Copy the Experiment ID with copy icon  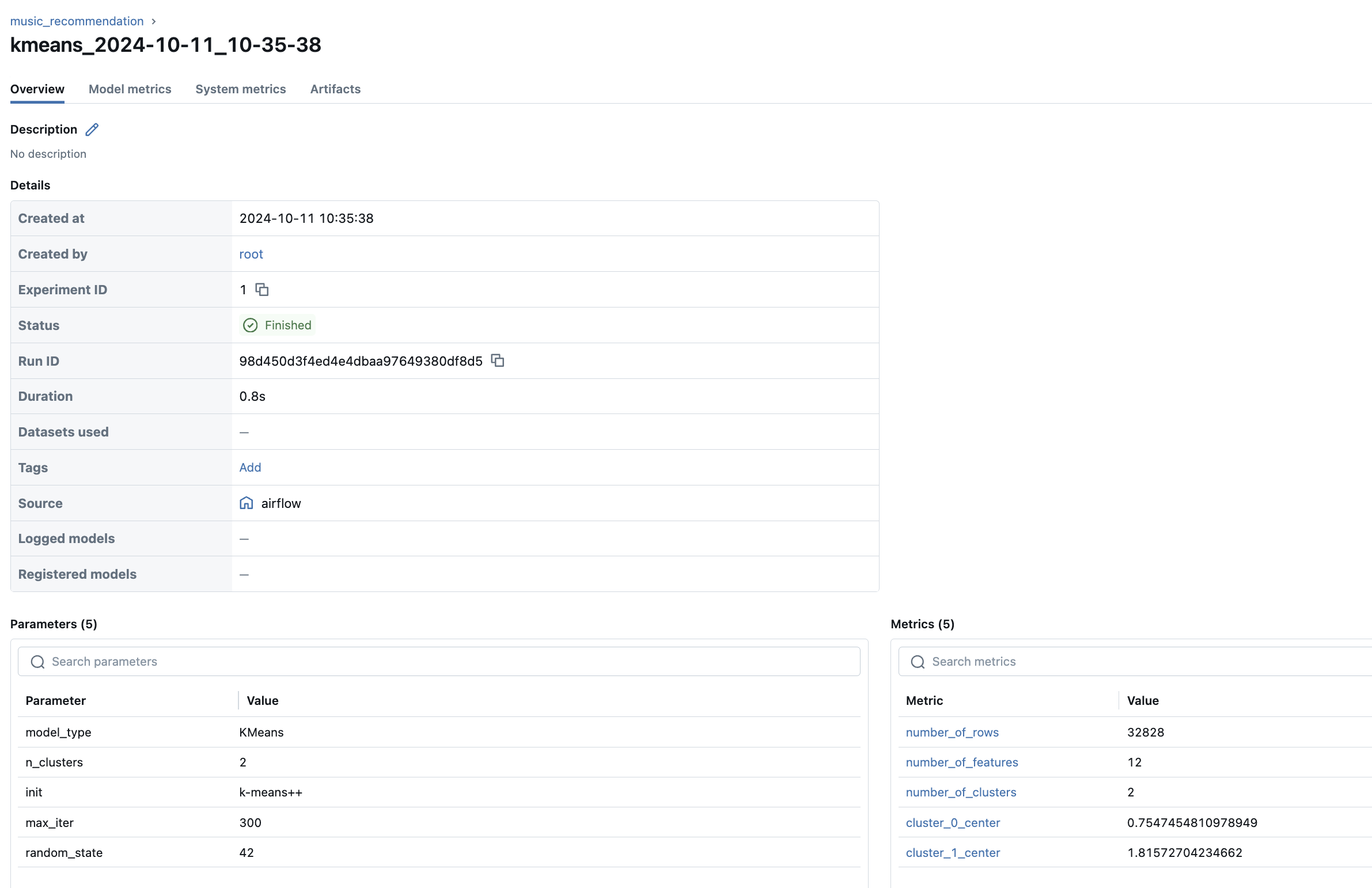click(262, 289)
